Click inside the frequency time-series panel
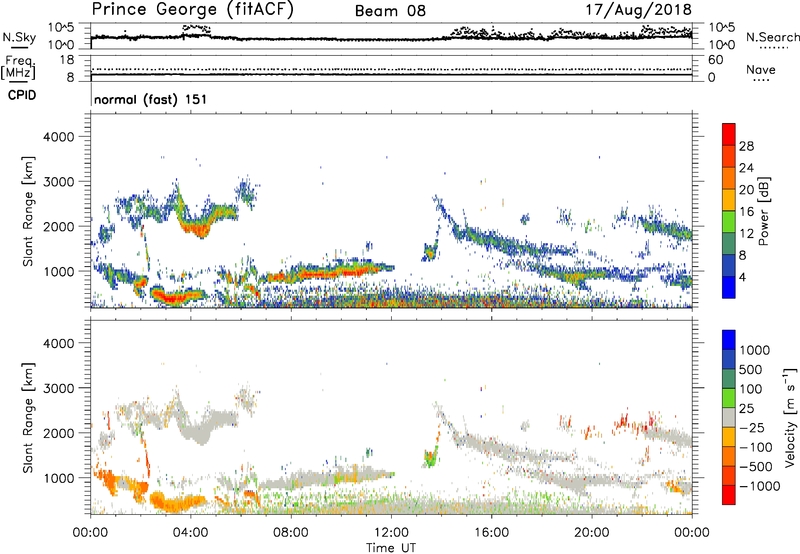Image resolution: width=800 pixels, height=554 pixels. [391, 68]
